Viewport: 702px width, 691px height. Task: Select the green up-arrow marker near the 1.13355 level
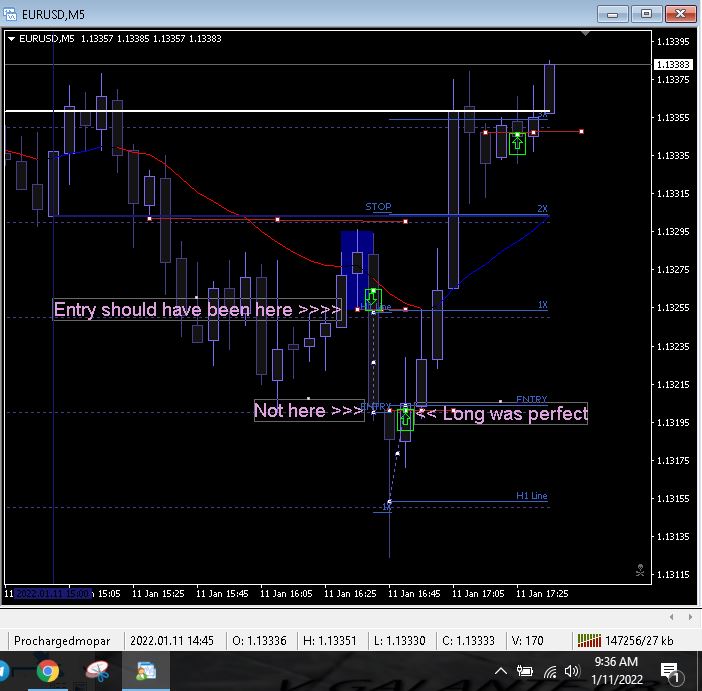click(x=518, y=144)
